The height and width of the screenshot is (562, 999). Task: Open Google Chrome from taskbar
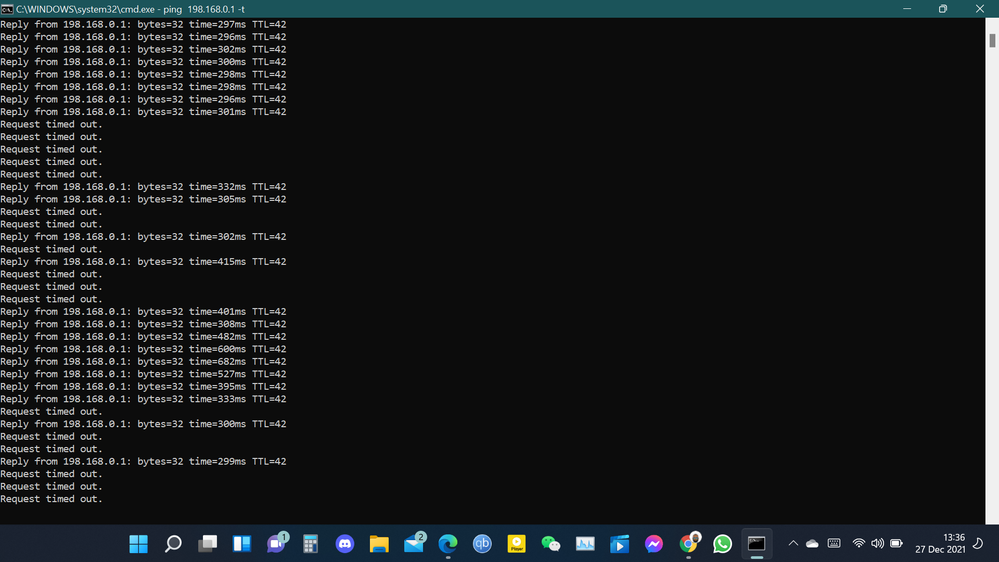point(689,544)
